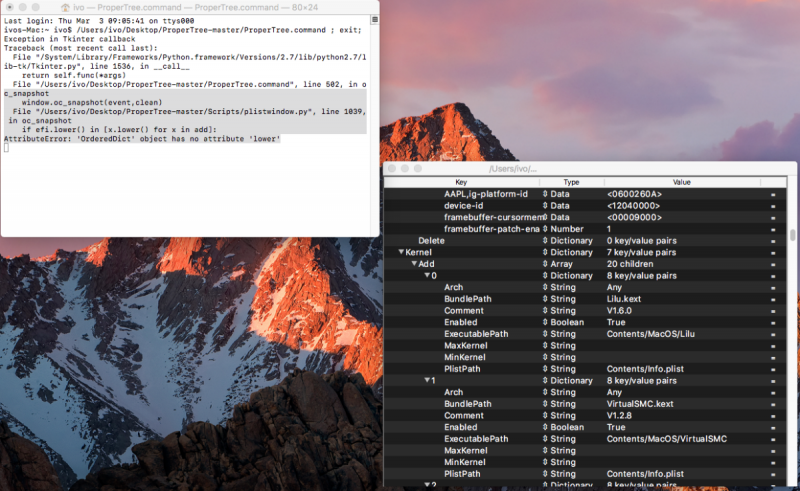The width and height of the screenshot is (800, 491).
Task: Click the type selector arrows for device-id
Action: coord(546,205)
